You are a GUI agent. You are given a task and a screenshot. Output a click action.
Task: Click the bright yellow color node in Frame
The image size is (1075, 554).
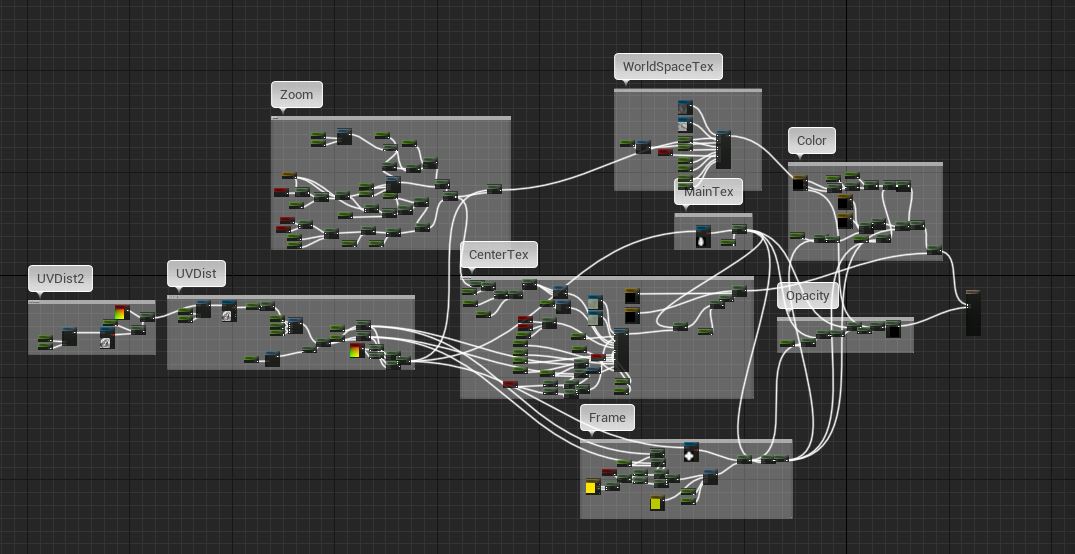tap(591, 488)
